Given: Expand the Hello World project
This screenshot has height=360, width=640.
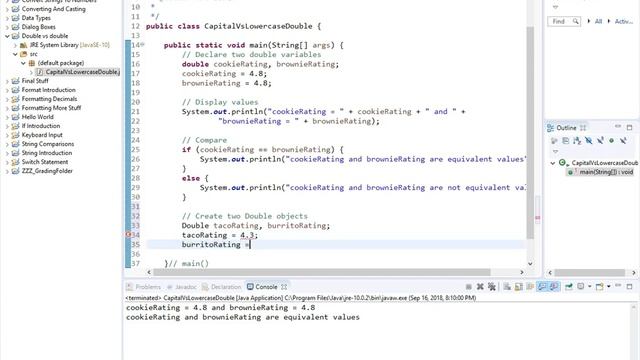Looking at the screenshot, I should 7,117.
